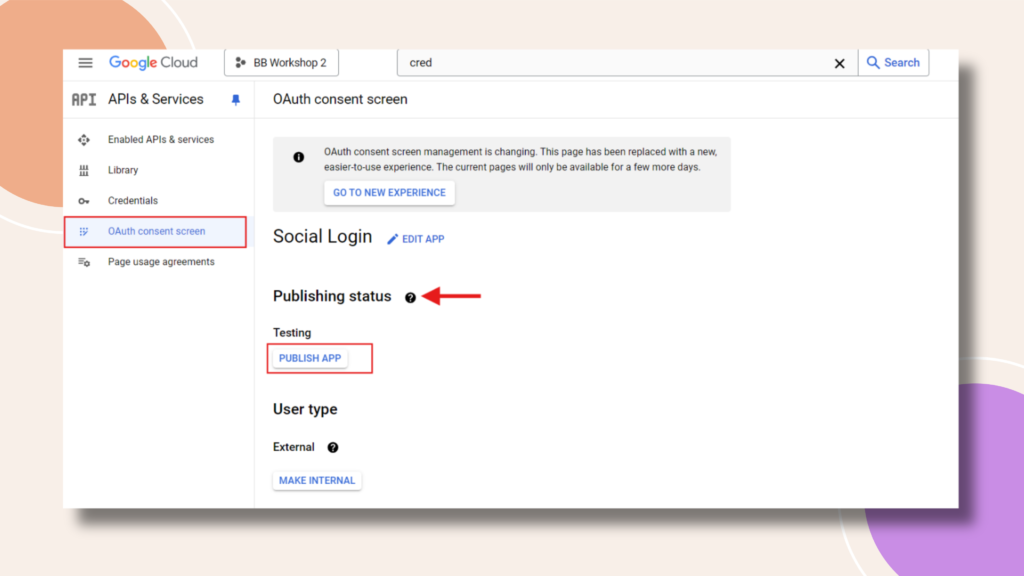The height and width of the screenshot is (576, 1024).
Task: Click the PUBLISH APP button
Action: [x=310, y=358]
